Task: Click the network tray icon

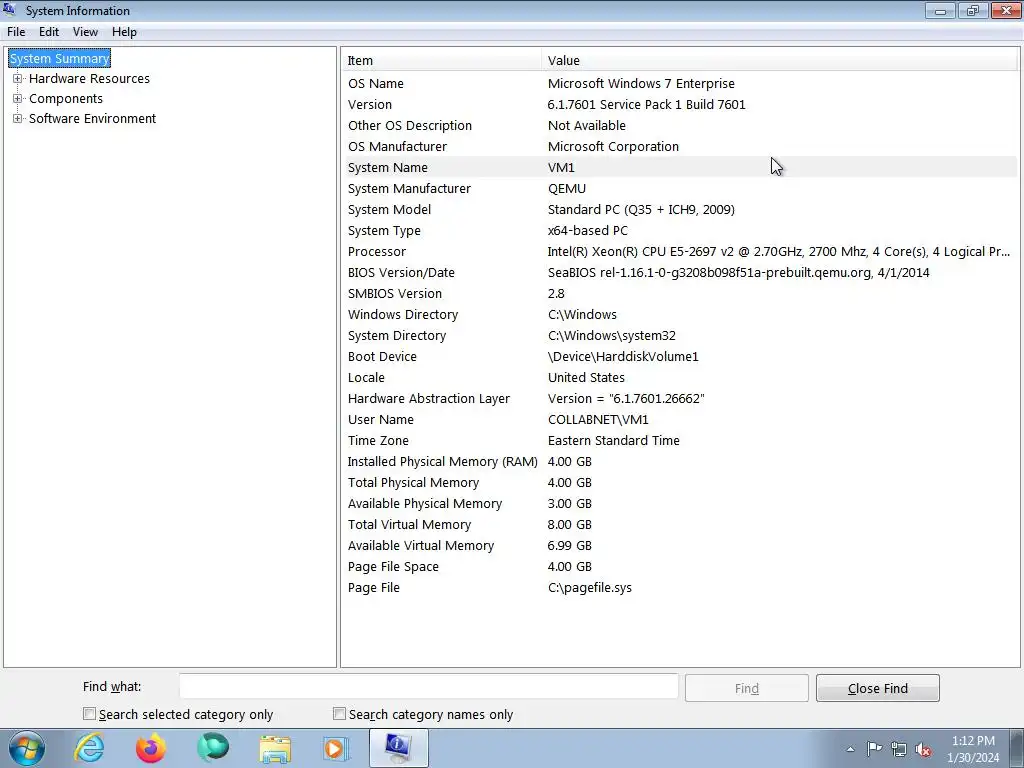Action: [899, 749]
